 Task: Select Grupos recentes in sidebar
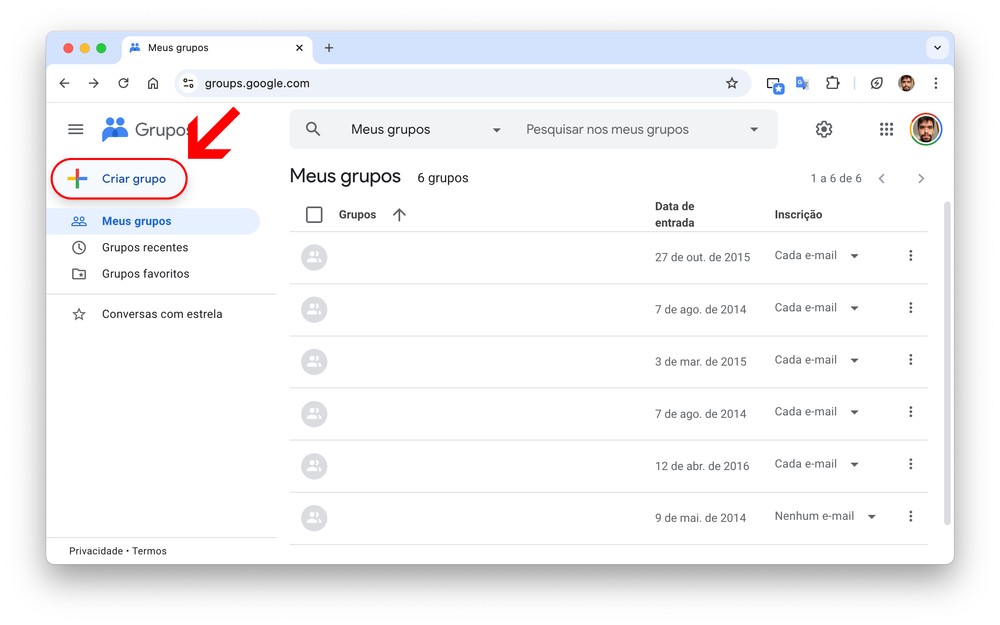(x=145, y=248)
